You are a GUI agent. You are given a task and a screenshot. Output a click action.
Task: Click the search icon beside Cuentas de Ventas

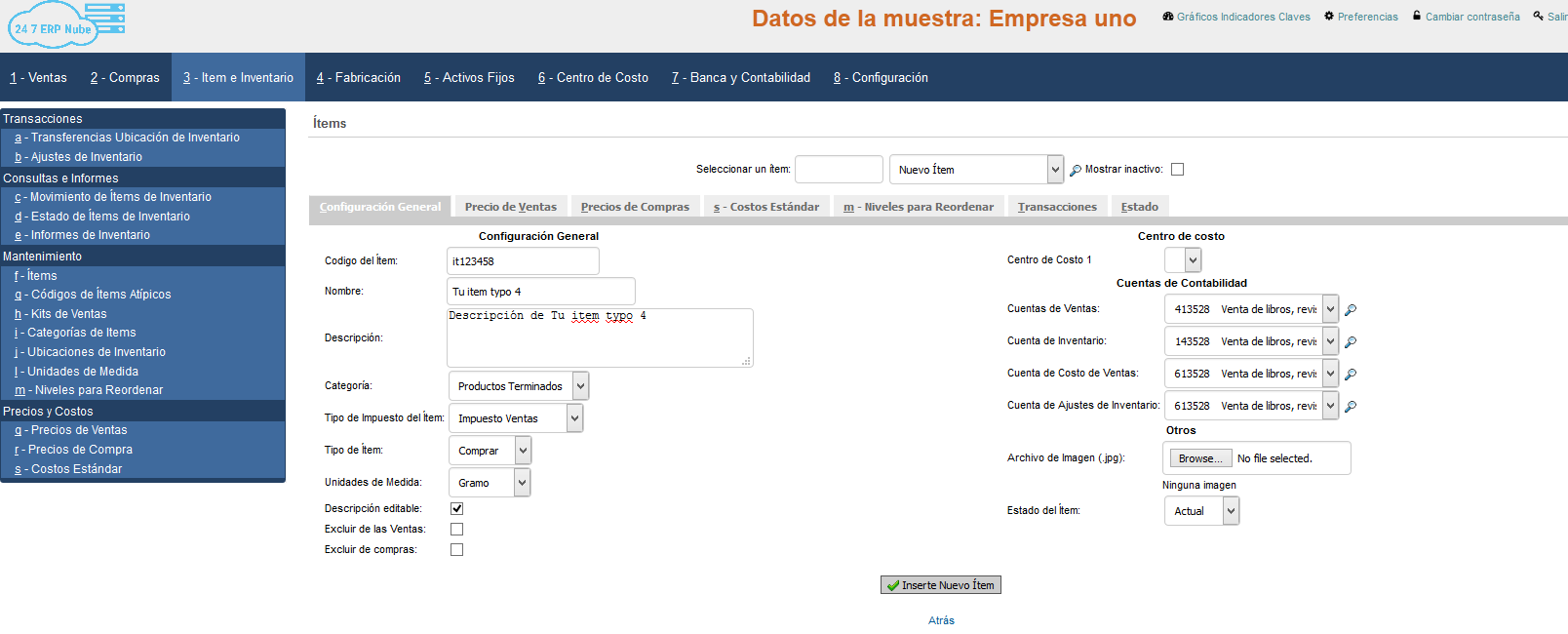(1351, 310)
